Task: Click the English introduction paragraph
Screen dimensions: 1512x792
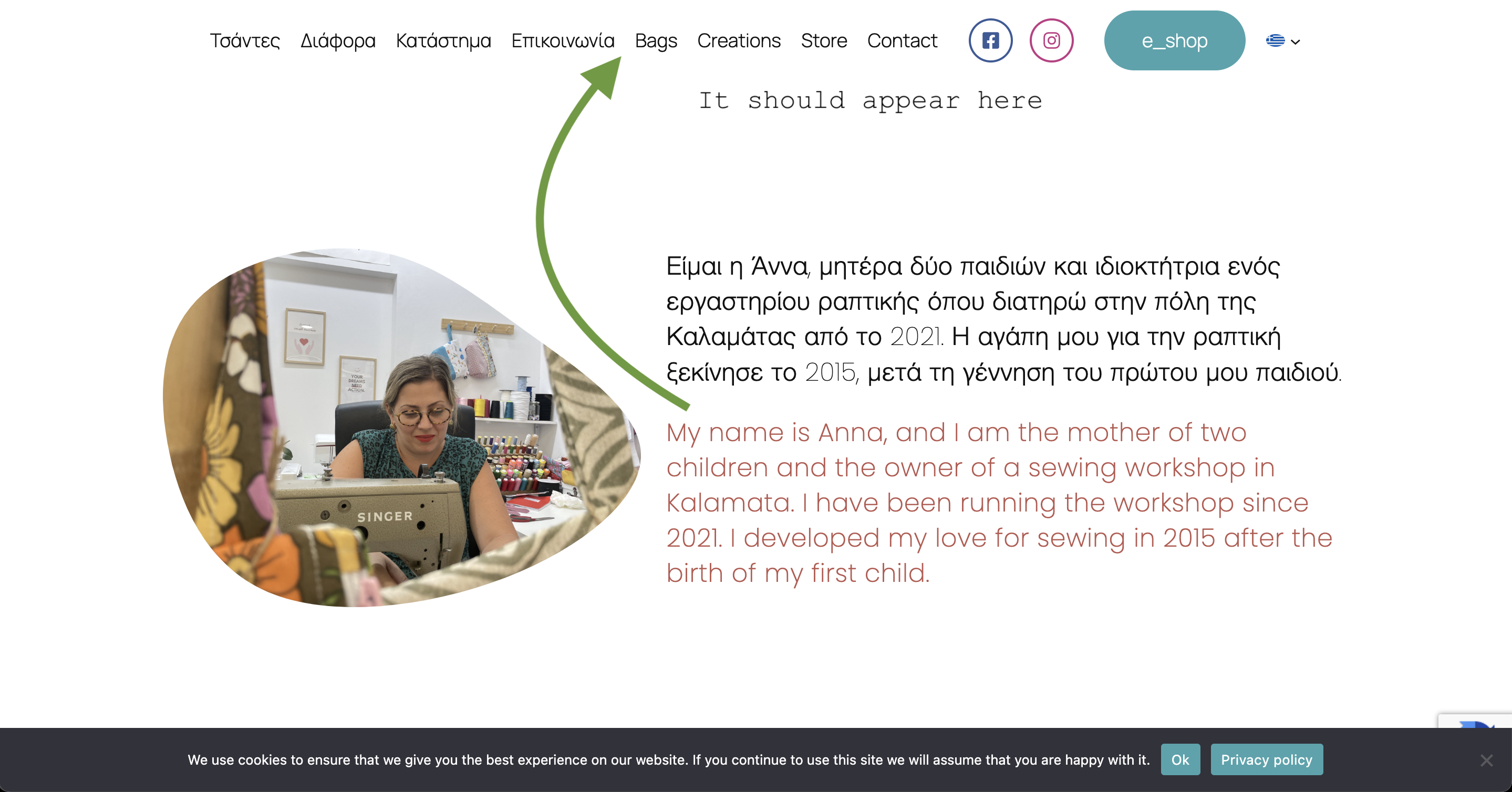Action: [998, 503]
